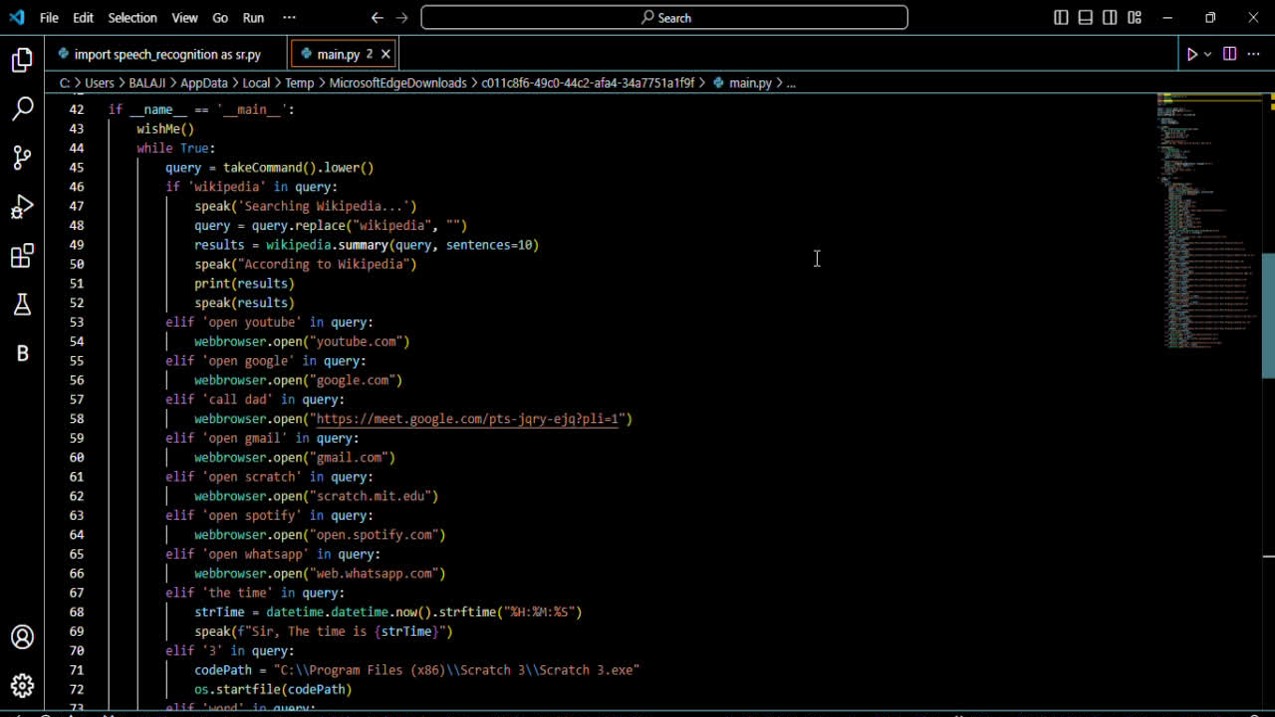Screen dimensions: 1275x717
Task: Click the Scratch 3.exe path string
Action: [x=456, y=671]
